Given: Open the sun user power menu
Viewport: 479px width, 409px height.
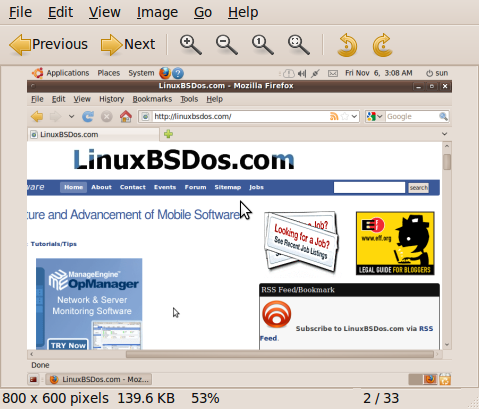Looking at the screenshot, I should coord(437,73).
